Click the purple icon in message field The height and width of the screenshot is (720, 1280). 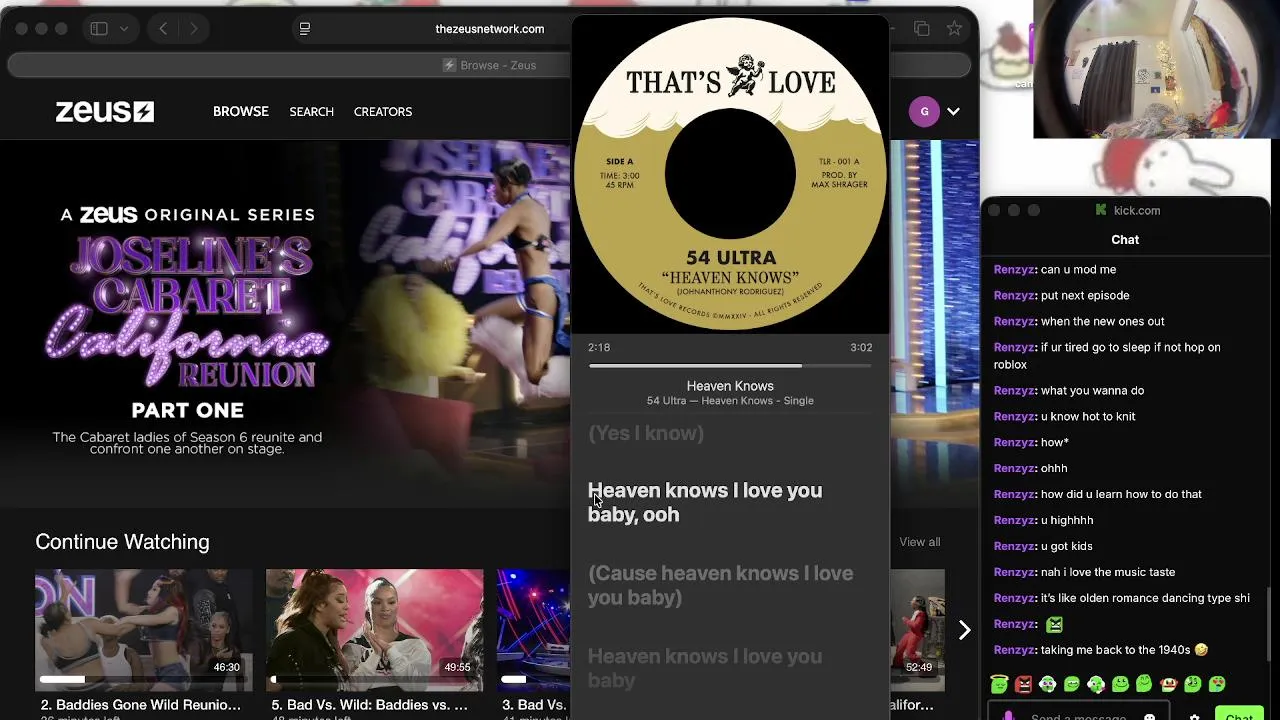pyautogui.click(x=1008, y=716)
